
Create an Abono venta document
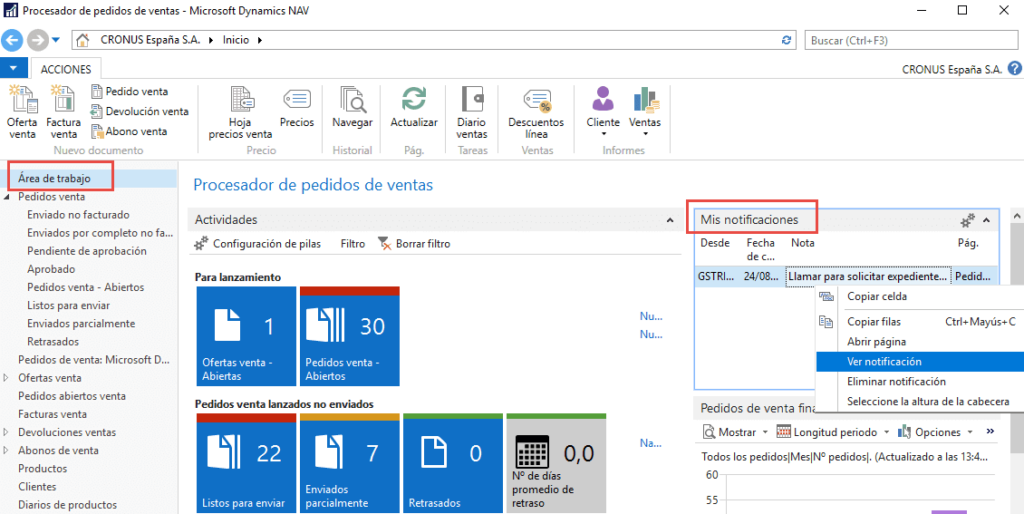pos(129,131)
